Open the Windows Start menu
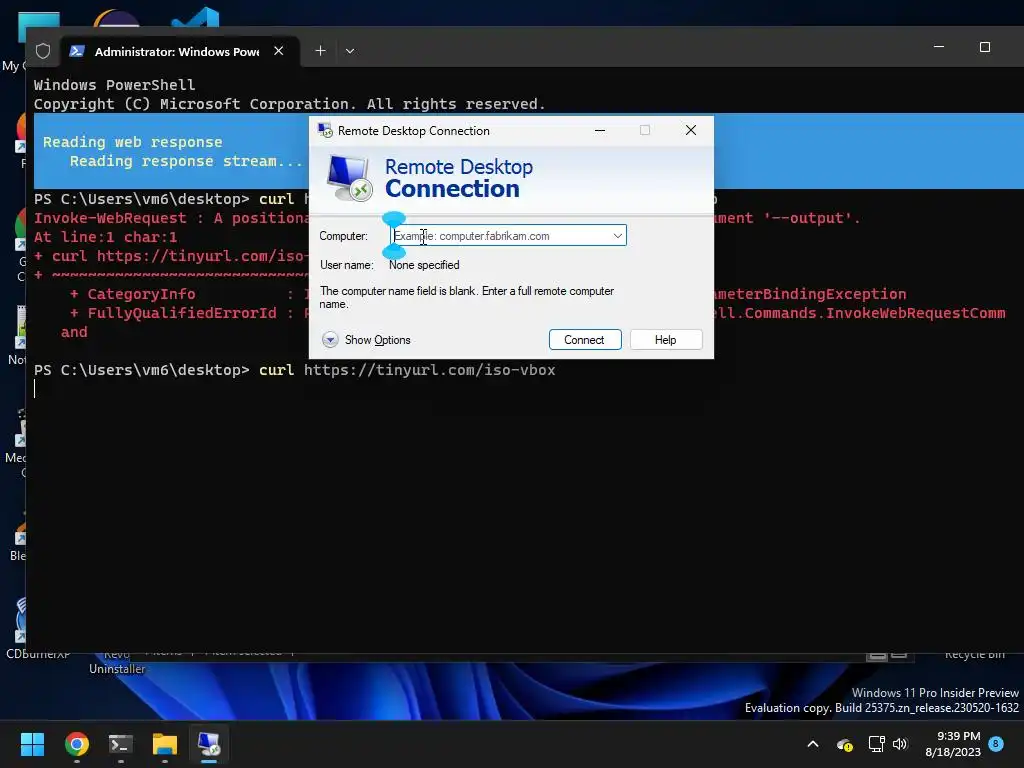Image resolution: width=1024 pixels, height=768 pixels. point(32,744)
